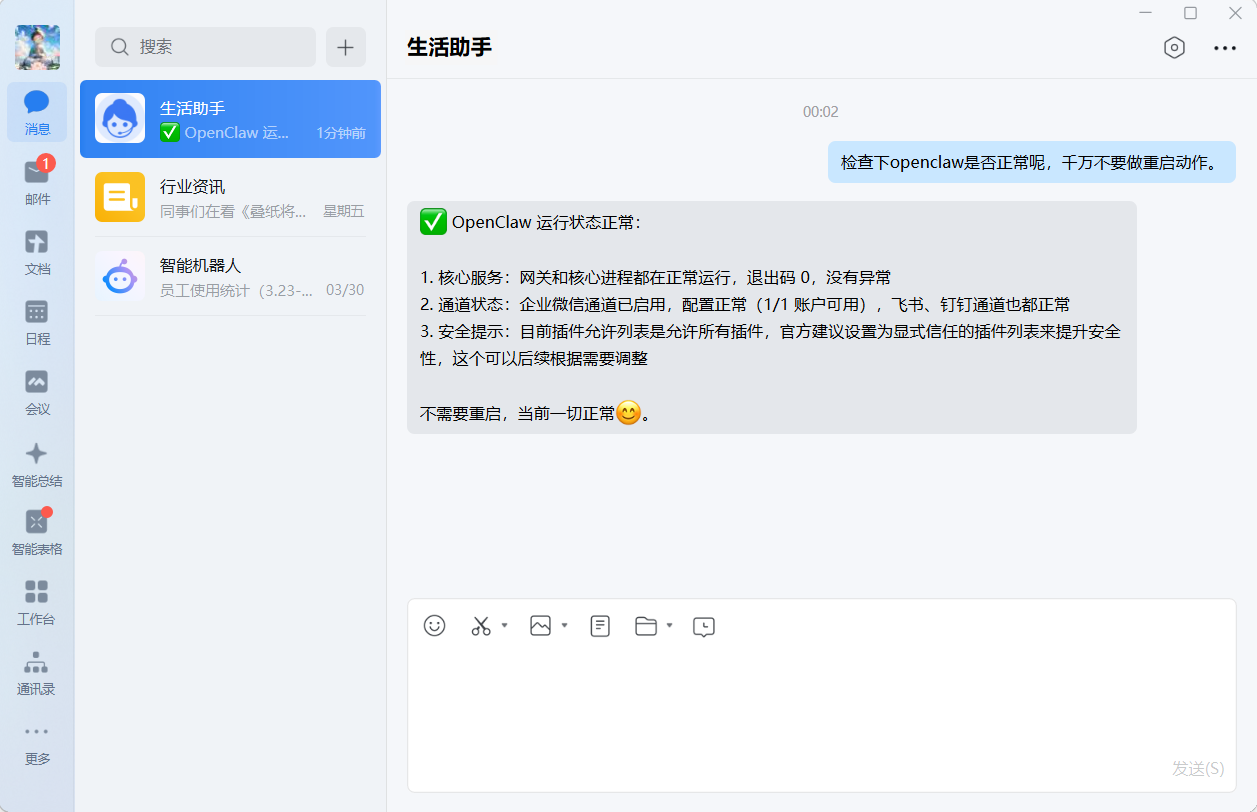Click the 搜索 search field
Screen dimensions: 1257x812
click(x=205, y=47)
